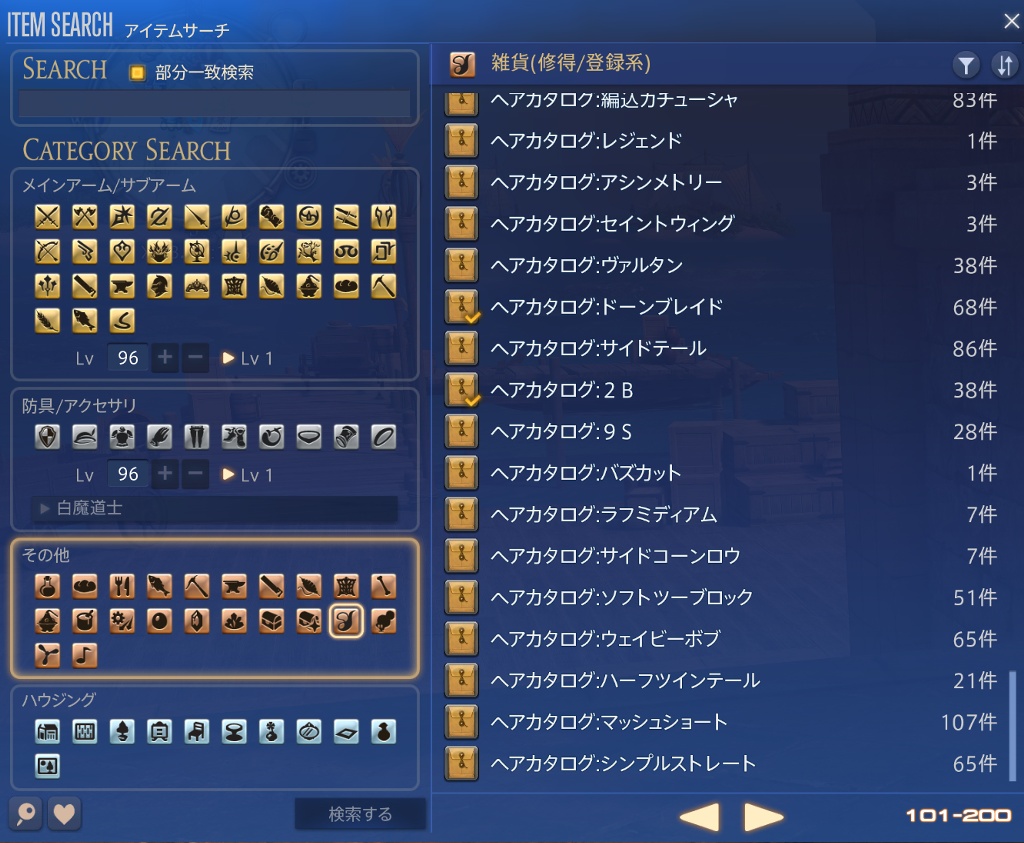The height and width of the screenshot is (843, 1024).
Task: Select the ring accessory category icon
Action: 383,437
